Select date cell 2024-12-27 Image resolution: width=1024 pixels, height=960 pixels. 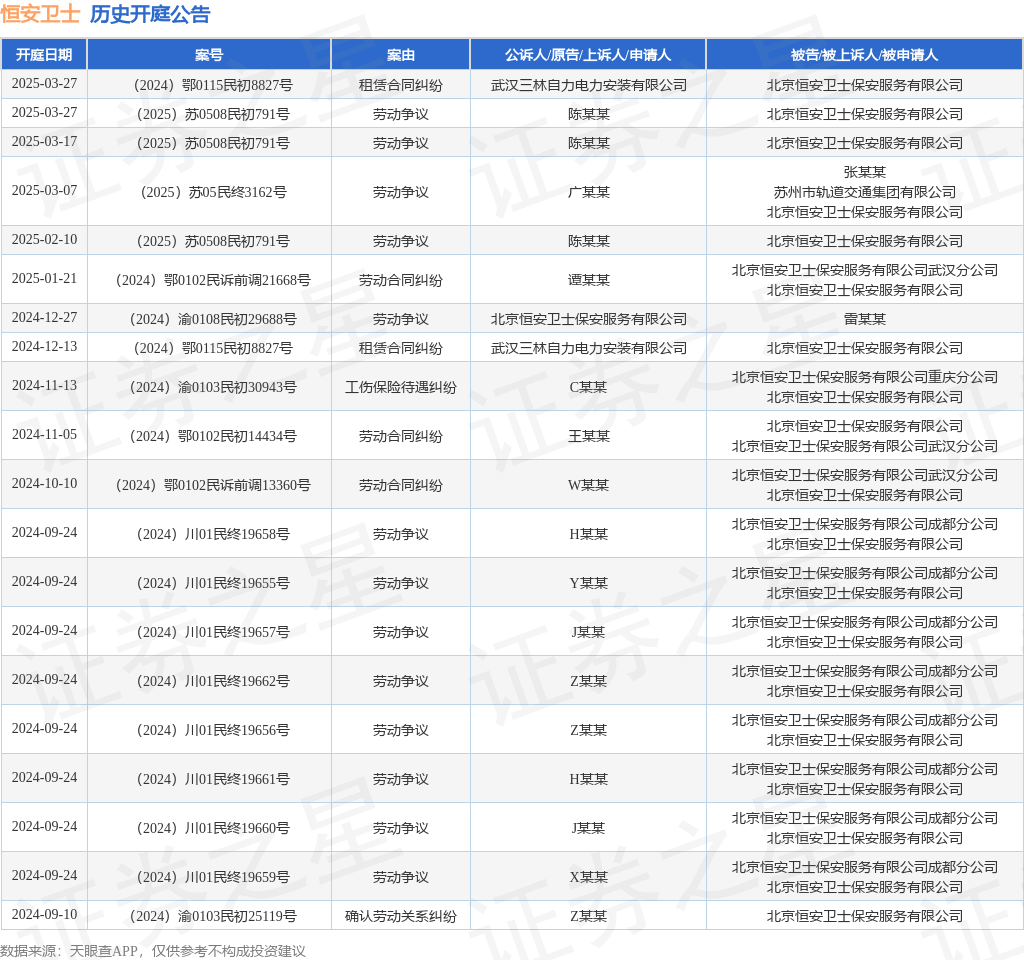pos(44,318)
